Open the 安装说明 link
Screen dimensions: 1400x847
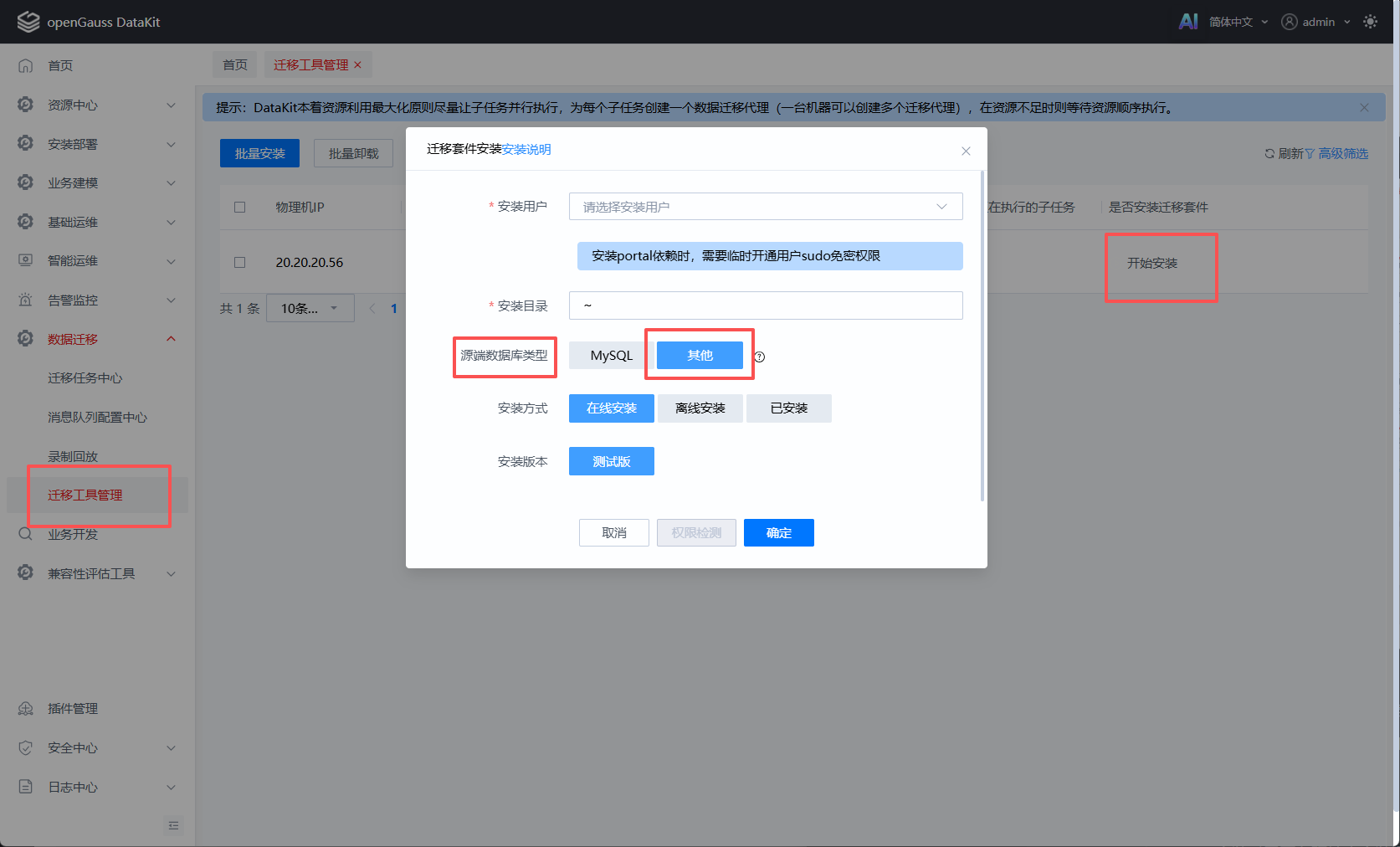[526, 149]
